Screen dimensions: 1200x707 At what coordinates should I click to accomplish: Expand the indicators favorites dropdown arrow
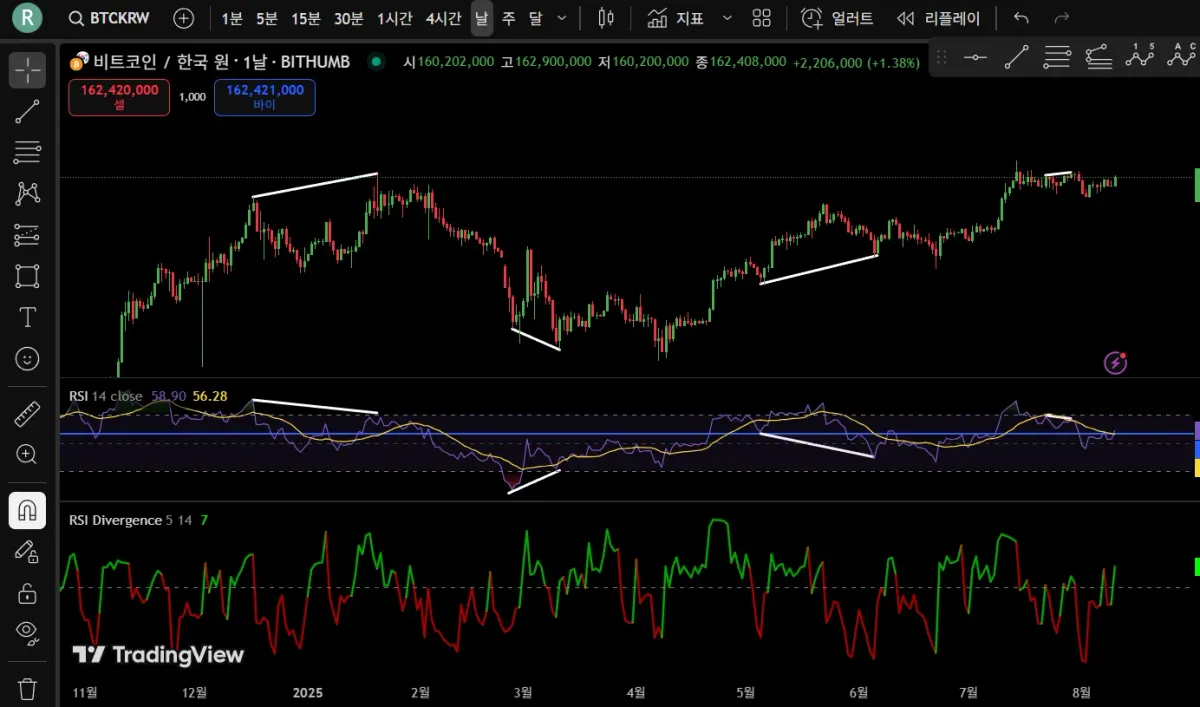[727, 18]
